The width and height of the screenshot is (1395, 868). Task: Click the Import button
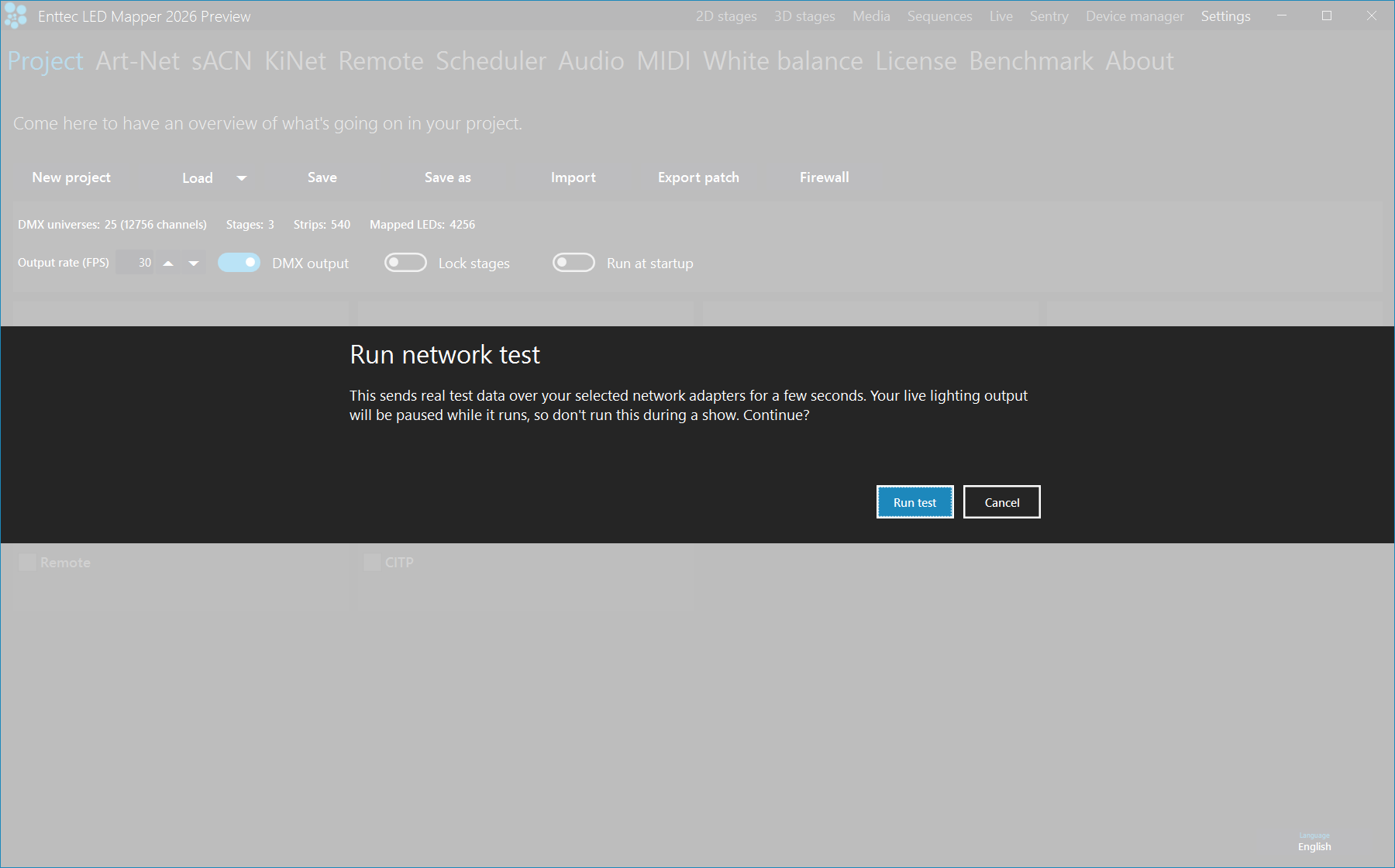(x=573, y=177)
